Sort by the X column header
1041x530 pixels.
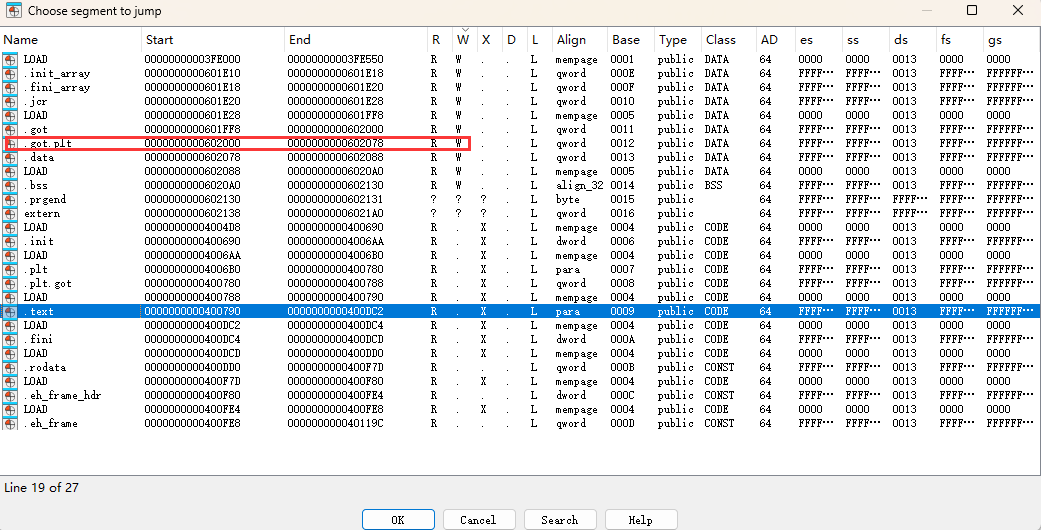click(489, 40)
